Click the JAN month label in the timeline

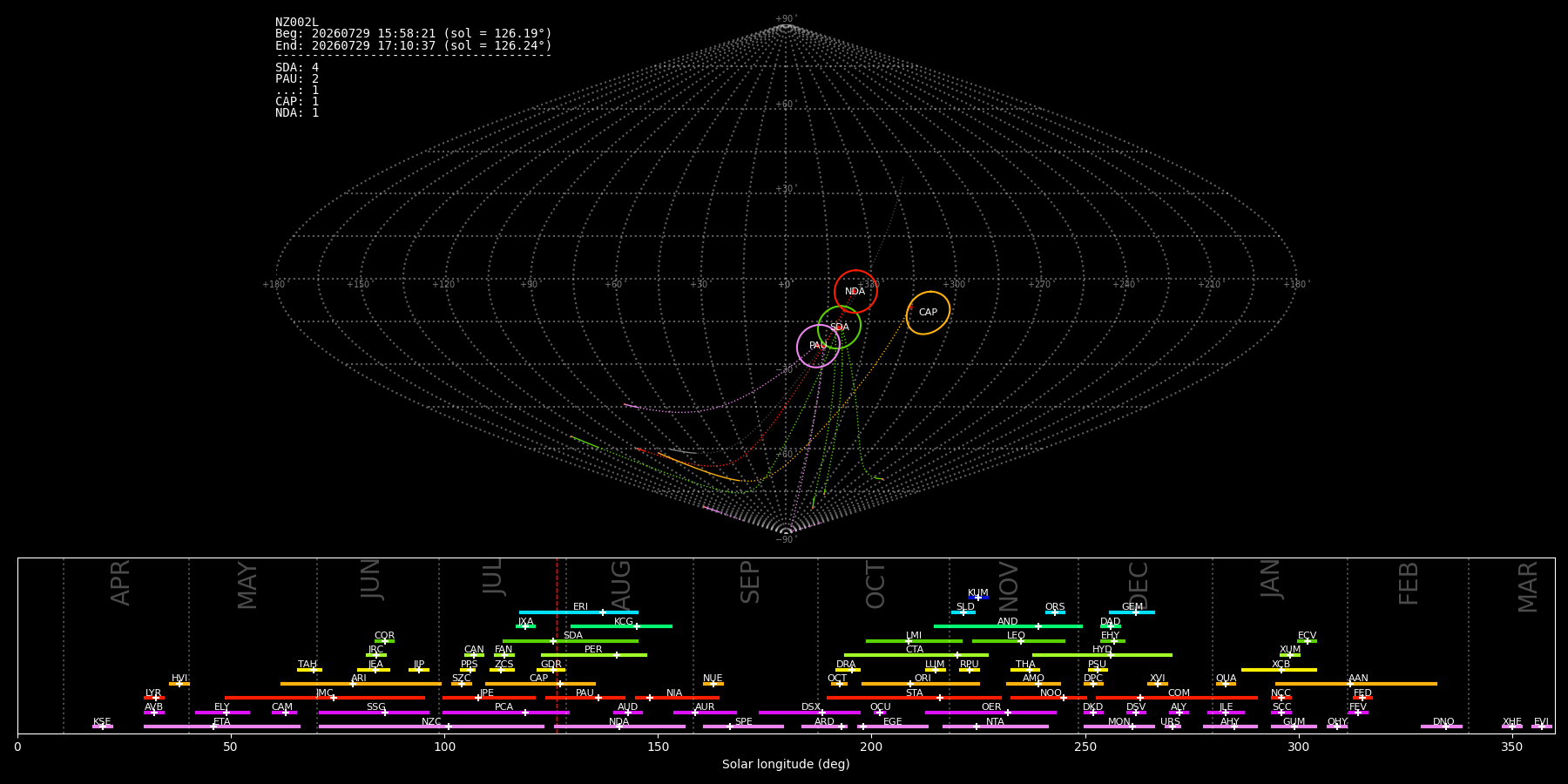[1271, 578]
